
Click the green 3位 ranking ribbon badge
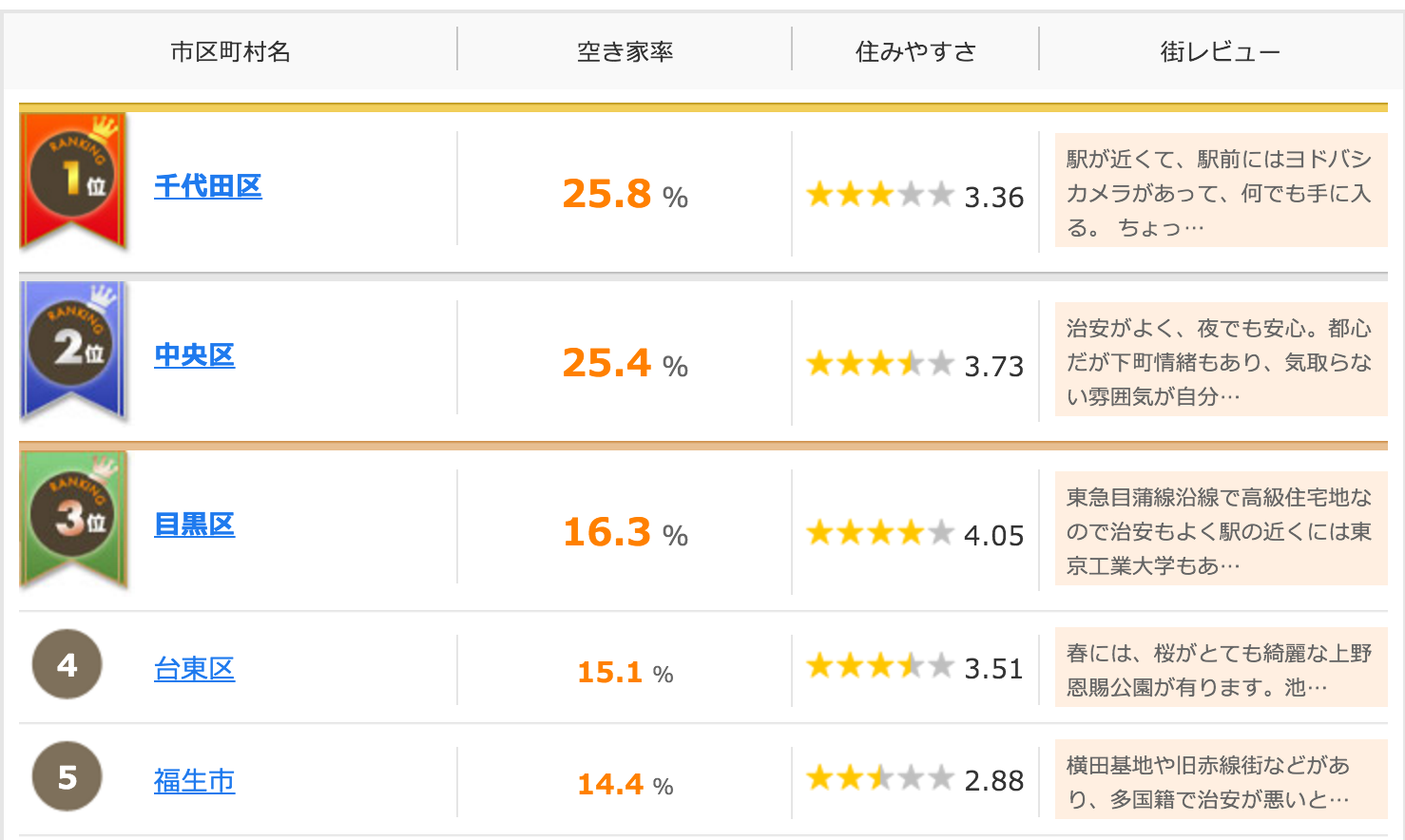[73, 519]
